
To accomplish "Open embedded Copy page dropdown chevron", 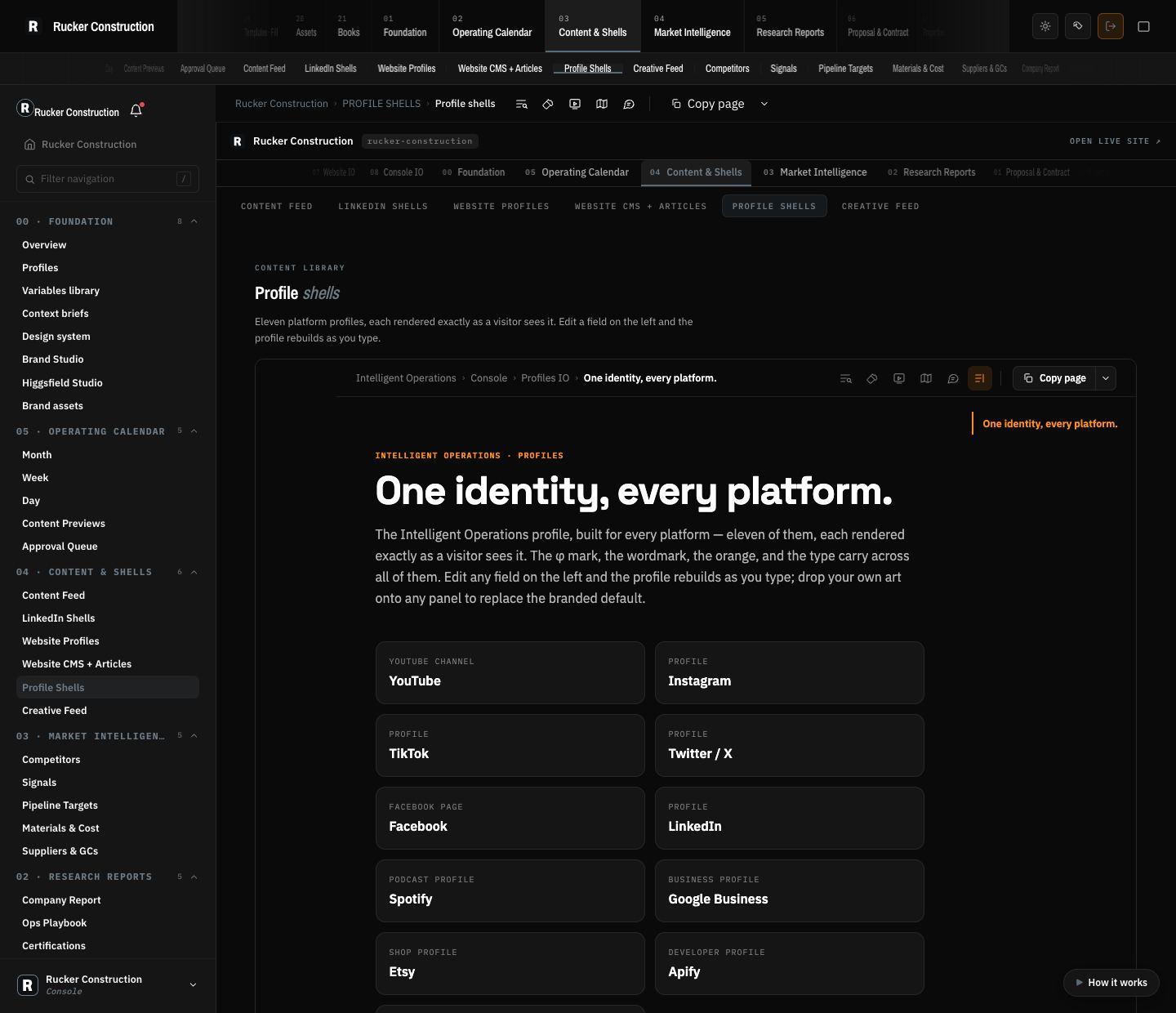I will (1106, 378).
